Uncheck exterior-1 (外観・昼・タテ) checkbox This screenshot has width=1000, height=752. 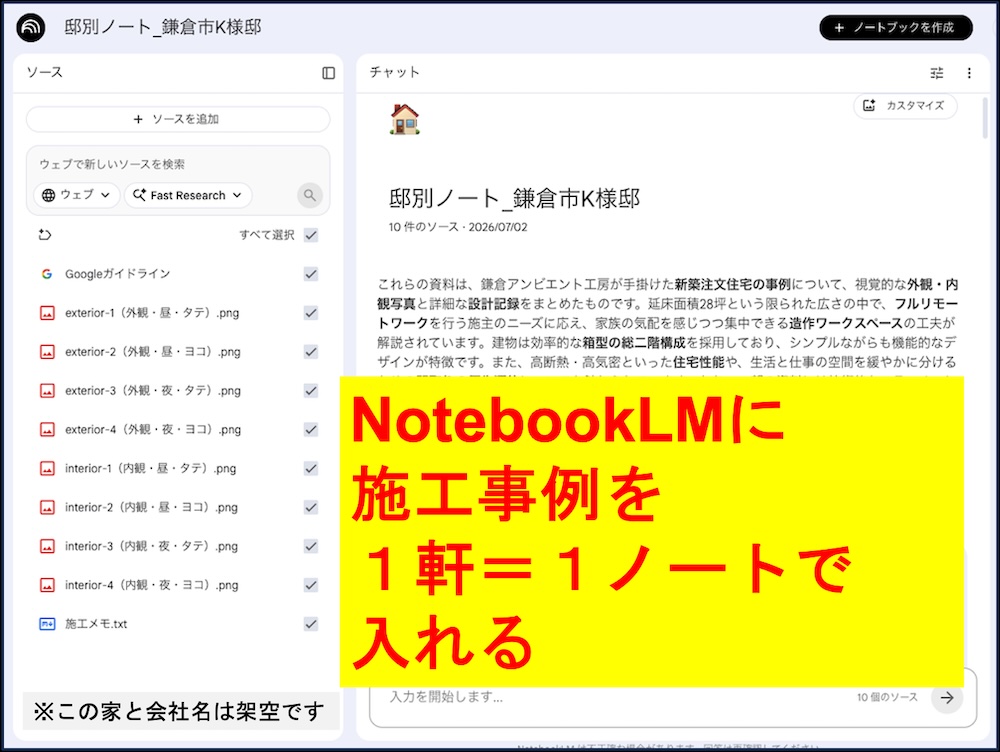pyautogui.click(x=311, y=313)
